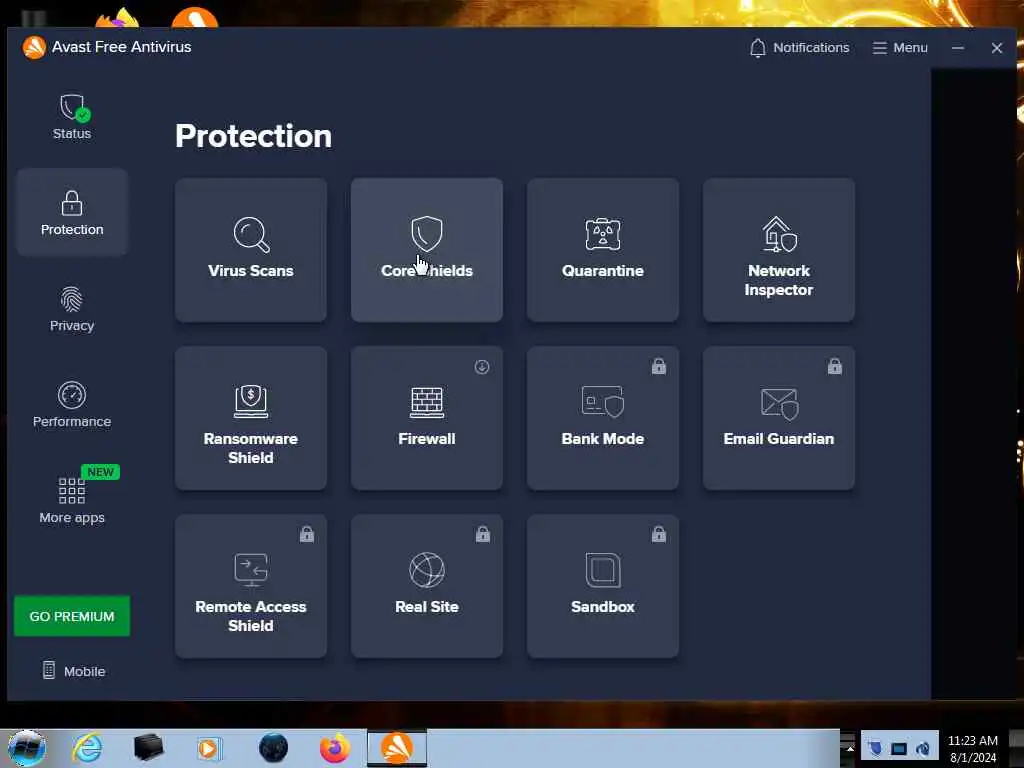
Task: Open the Real Site tile
Action: point(426,586)
